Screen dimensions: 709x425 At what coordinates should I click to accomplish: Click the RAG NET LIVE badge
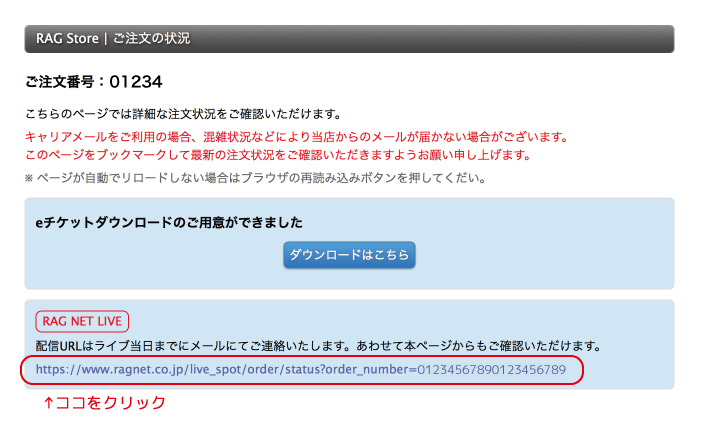pos(82,321)
